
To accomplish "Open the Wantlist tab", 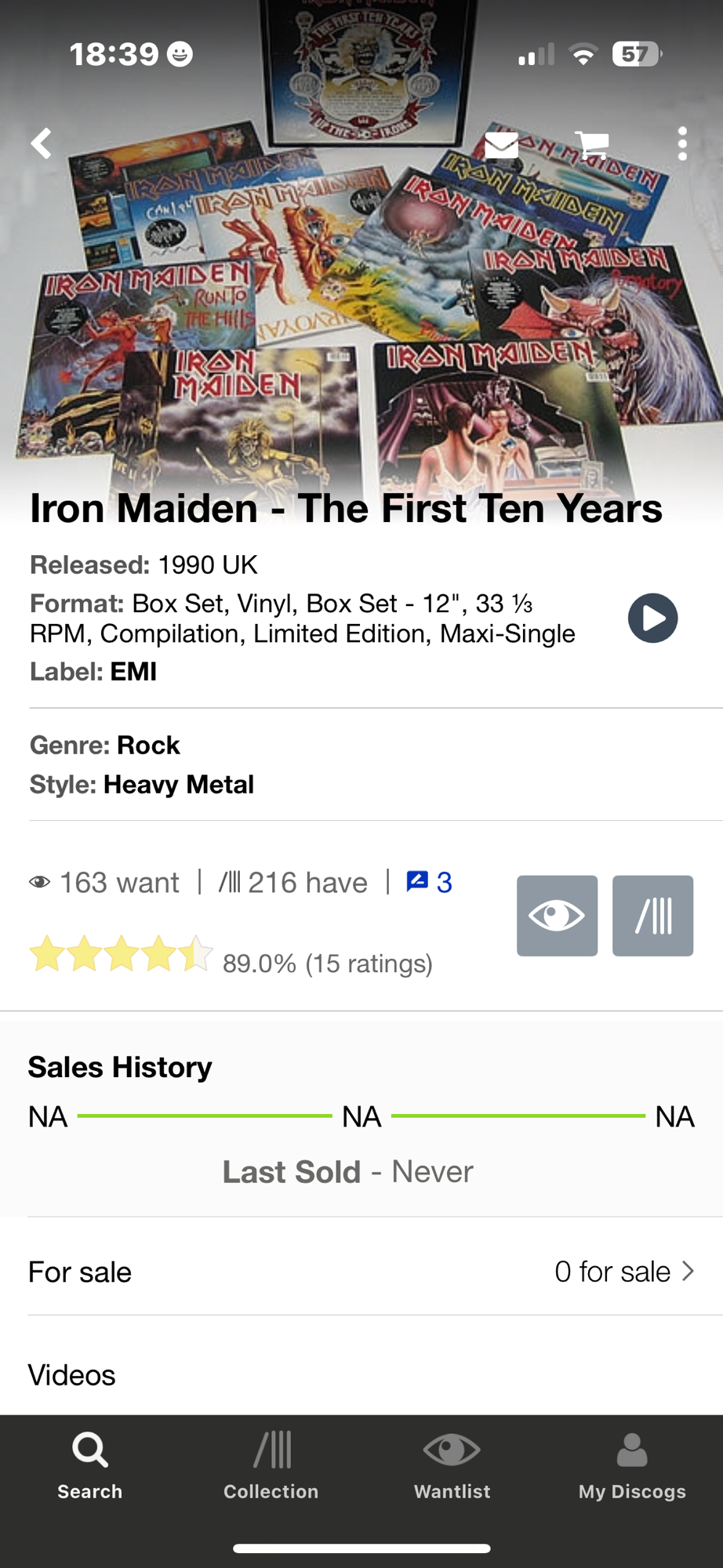I will [x=452, y=1465].
